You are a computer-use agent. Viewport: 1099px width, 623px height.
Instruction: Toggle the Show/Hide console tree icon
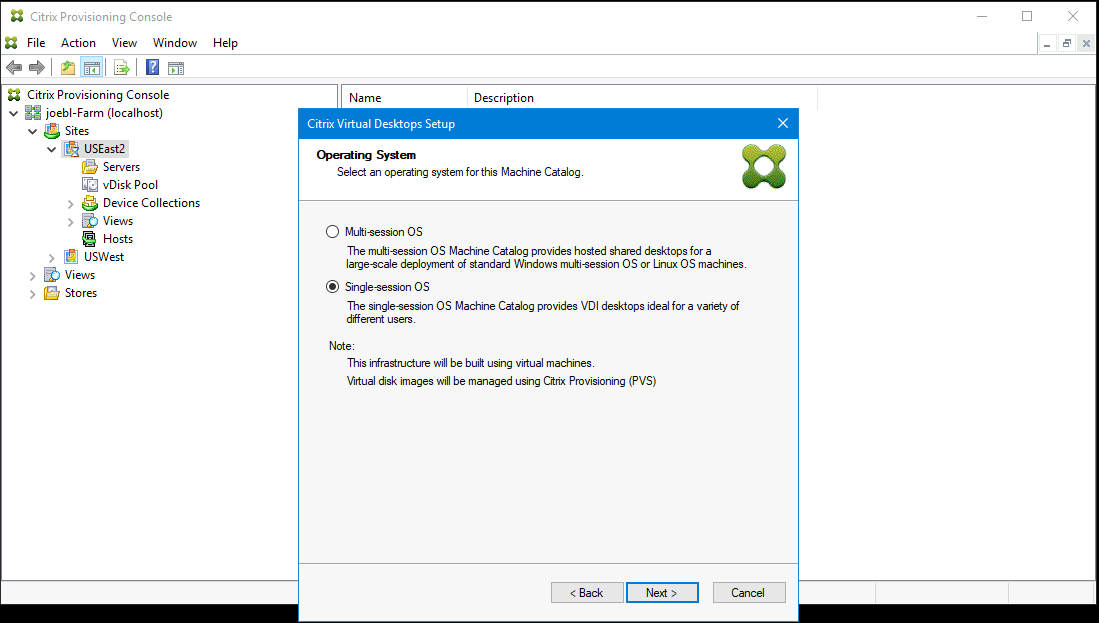pos(91,67)
